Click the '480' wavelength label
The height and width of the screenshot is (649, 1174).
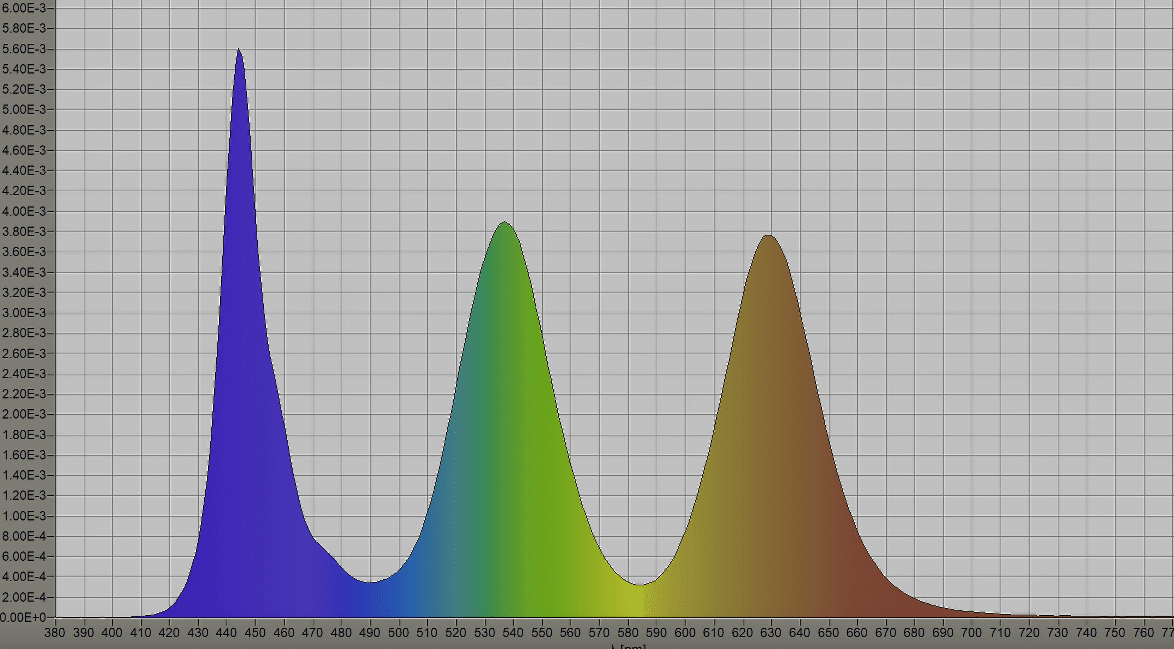pos(341,633)
